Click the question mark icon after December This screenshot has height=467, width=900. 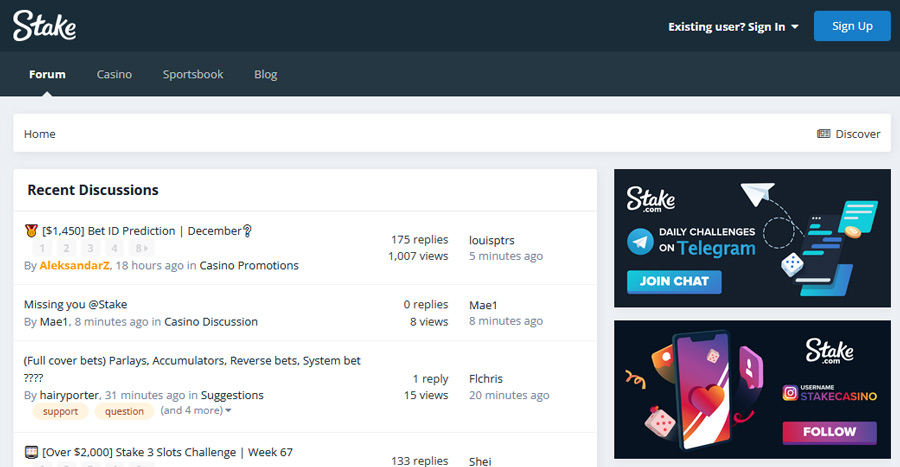coord(247,231)
